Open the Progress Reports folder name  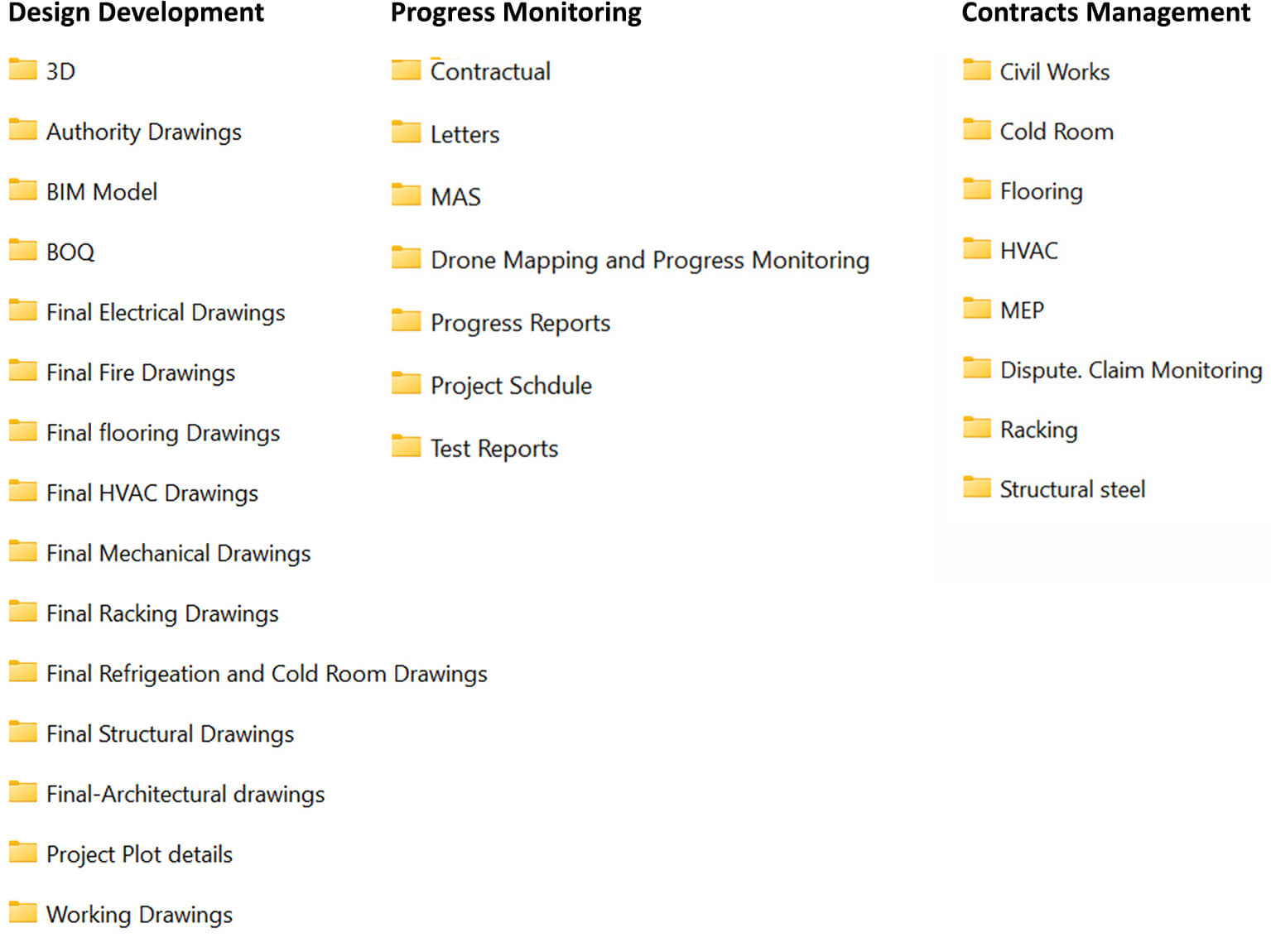[520, 323]
